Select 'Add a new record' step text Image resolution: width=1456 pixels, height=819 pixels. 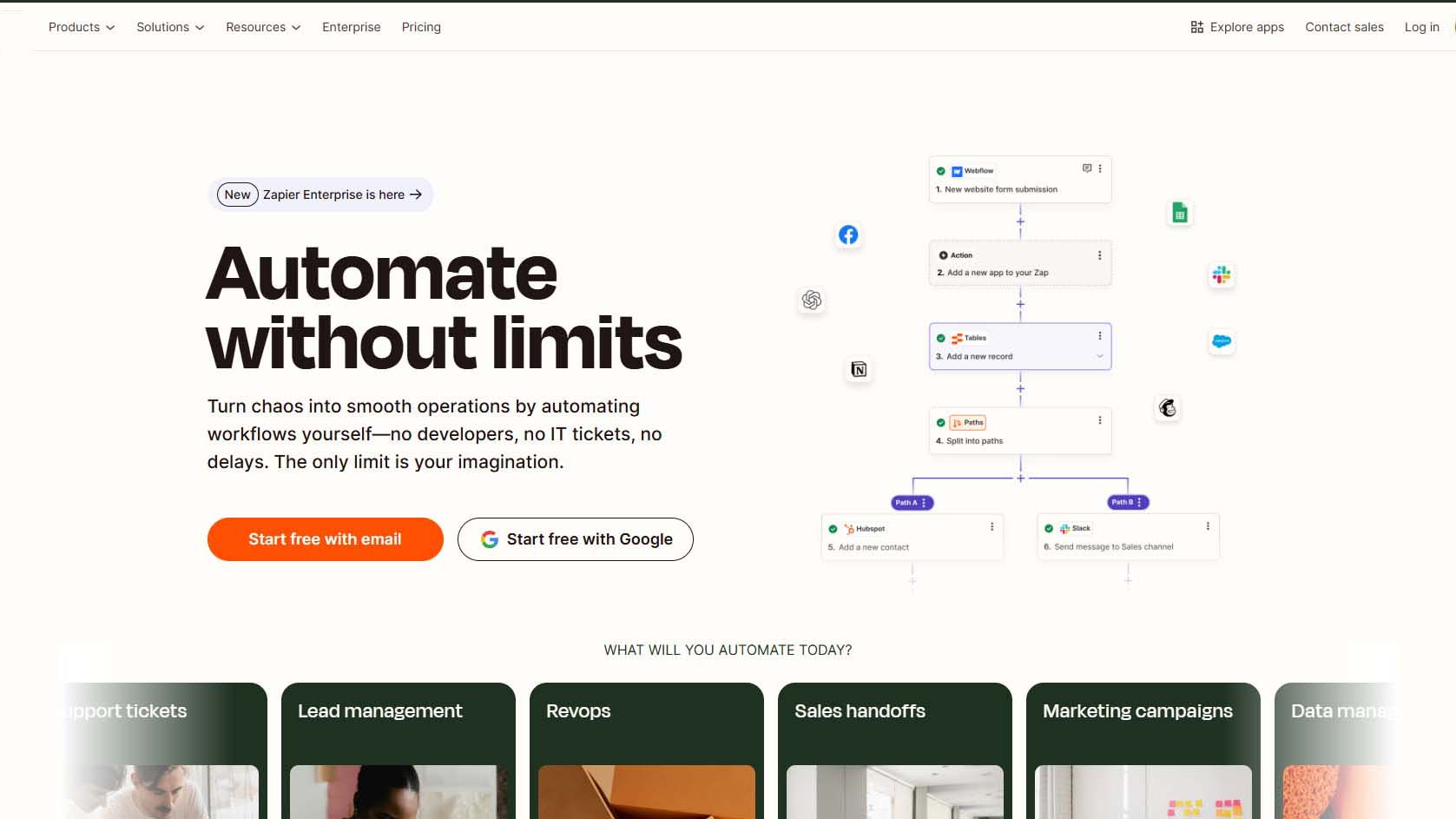coord(979,357)
